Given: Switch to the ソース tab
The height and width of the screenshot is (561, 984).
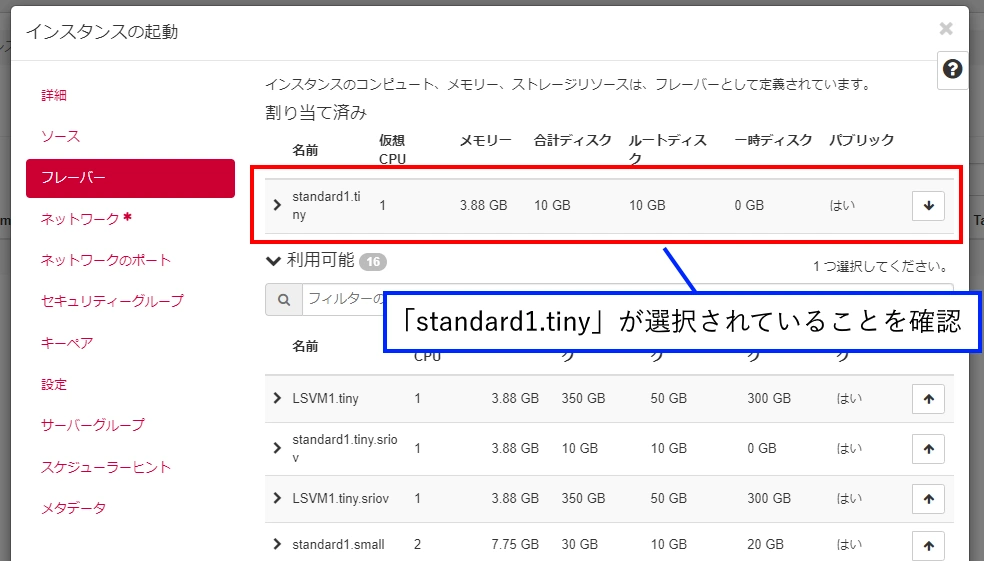Looking at the screenshot, I should point(60,136).
